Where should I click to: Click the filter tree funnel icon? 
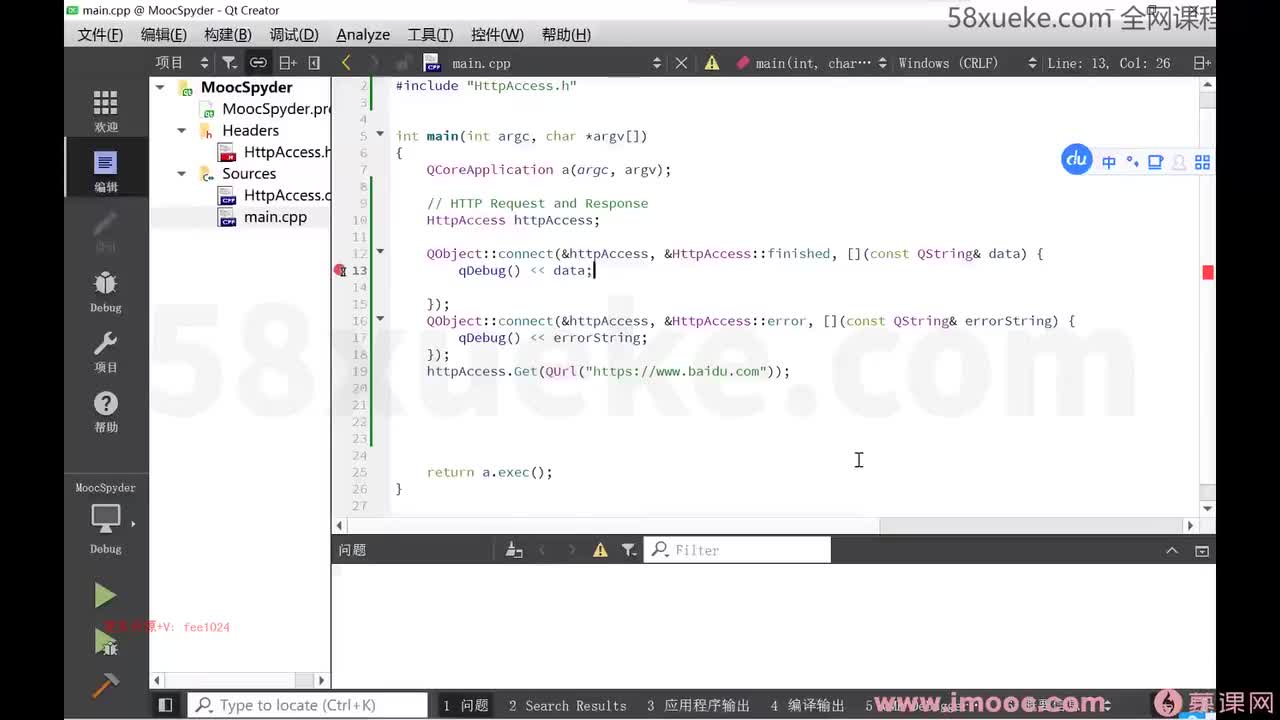[229, 62]
